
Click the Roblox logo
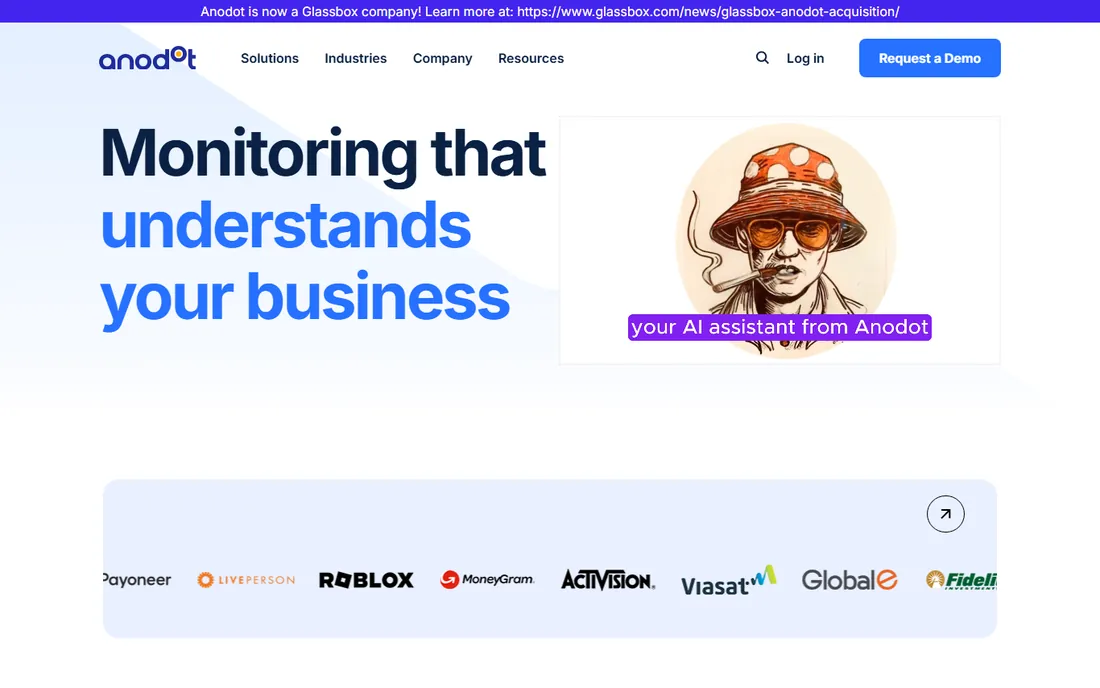tap(366, 580)
